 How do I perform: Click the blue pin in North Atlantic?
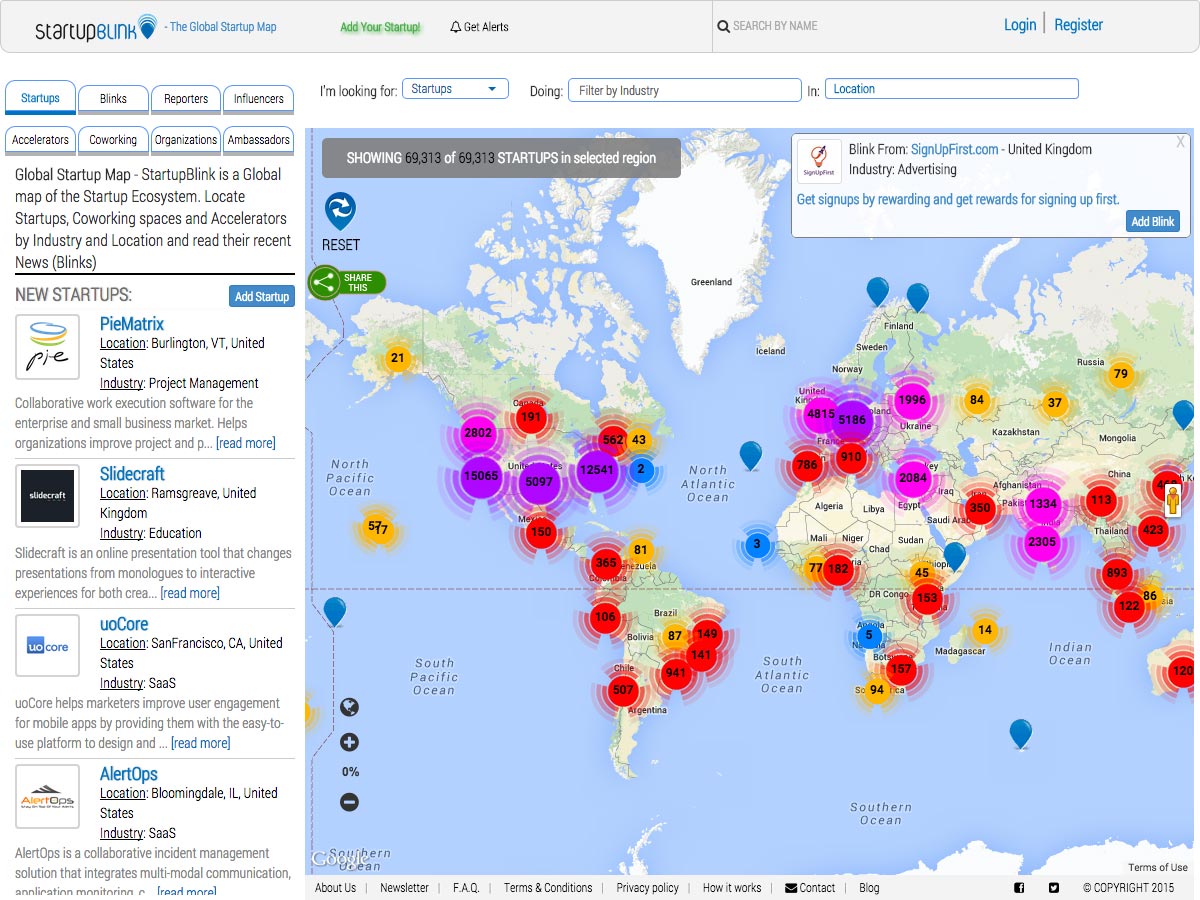(750, 455)
